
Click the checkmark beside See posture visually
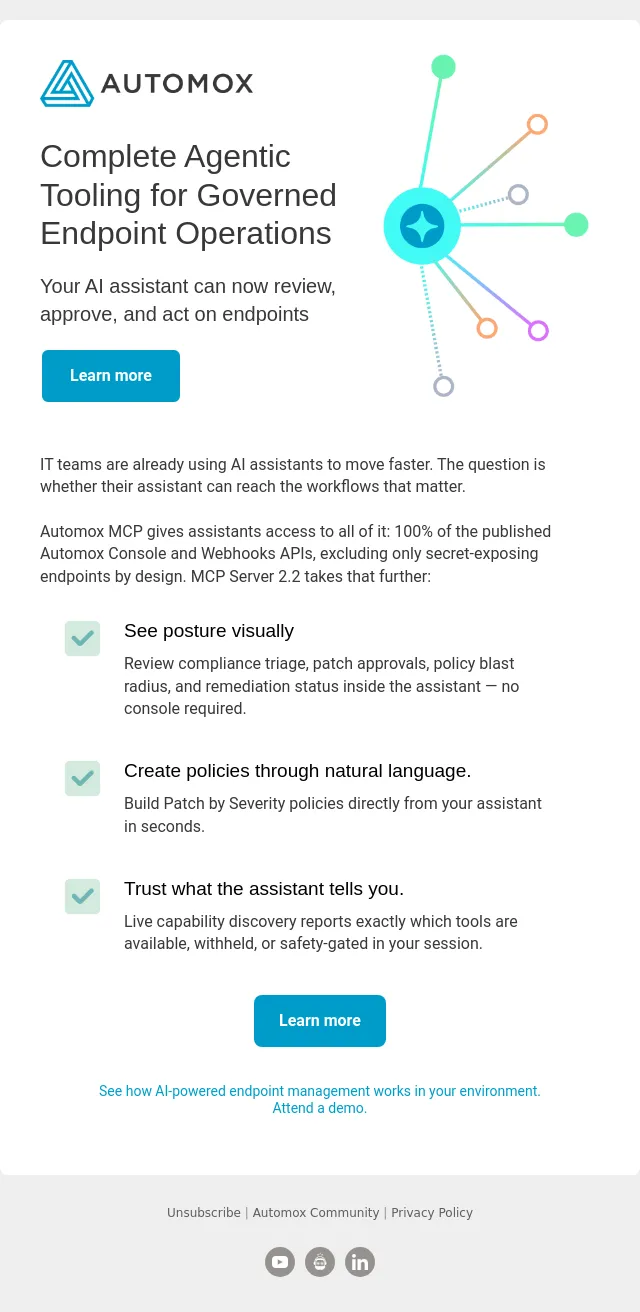pos(83,638)
